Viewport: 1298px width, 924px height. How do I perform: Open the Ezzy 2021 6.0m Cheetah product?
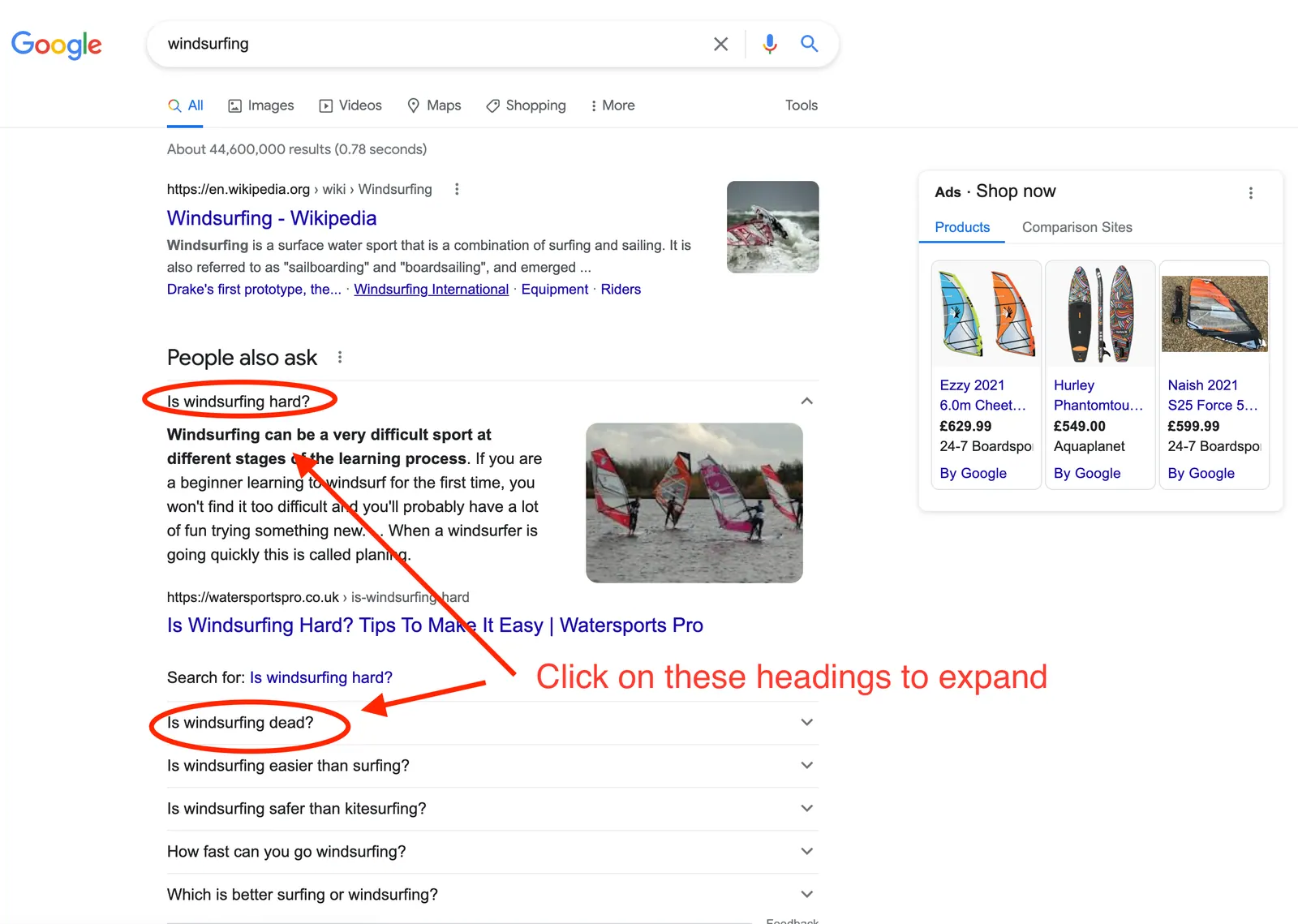(983, 395)
